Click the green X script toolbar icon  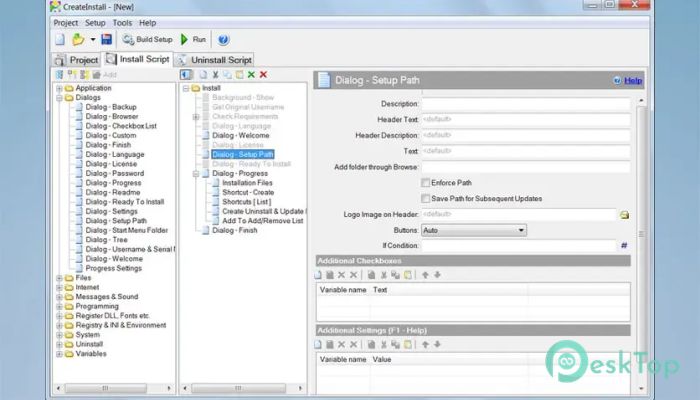[x=251, y=75]
